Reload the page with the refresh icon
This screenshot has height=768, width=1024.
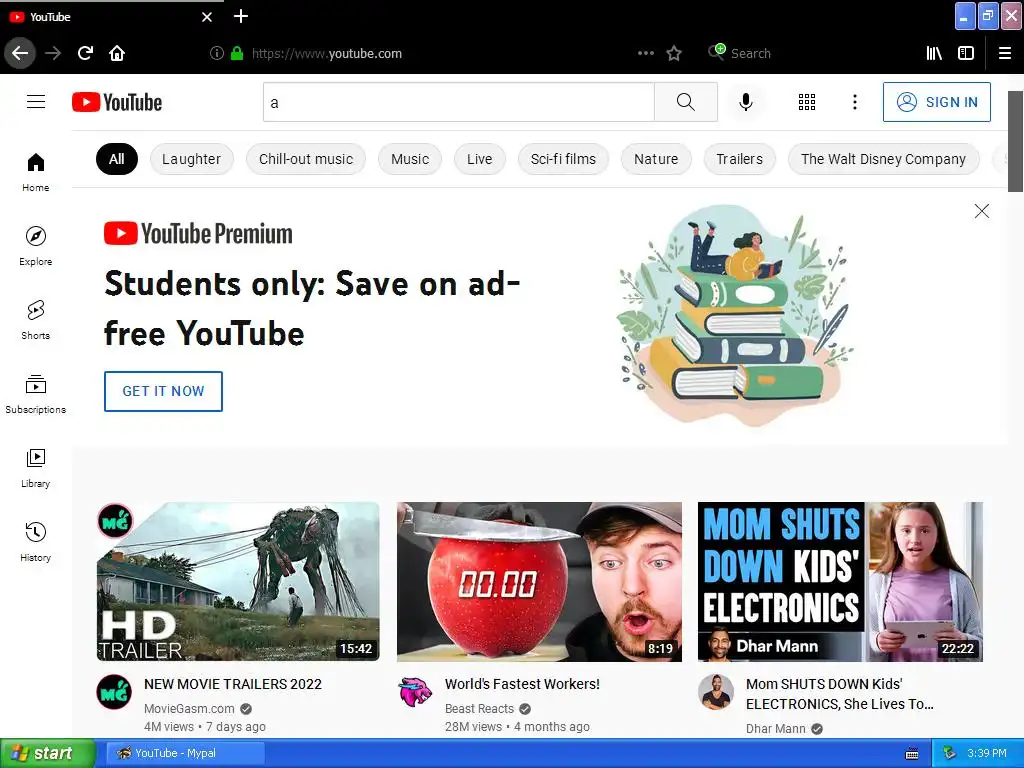85,53
